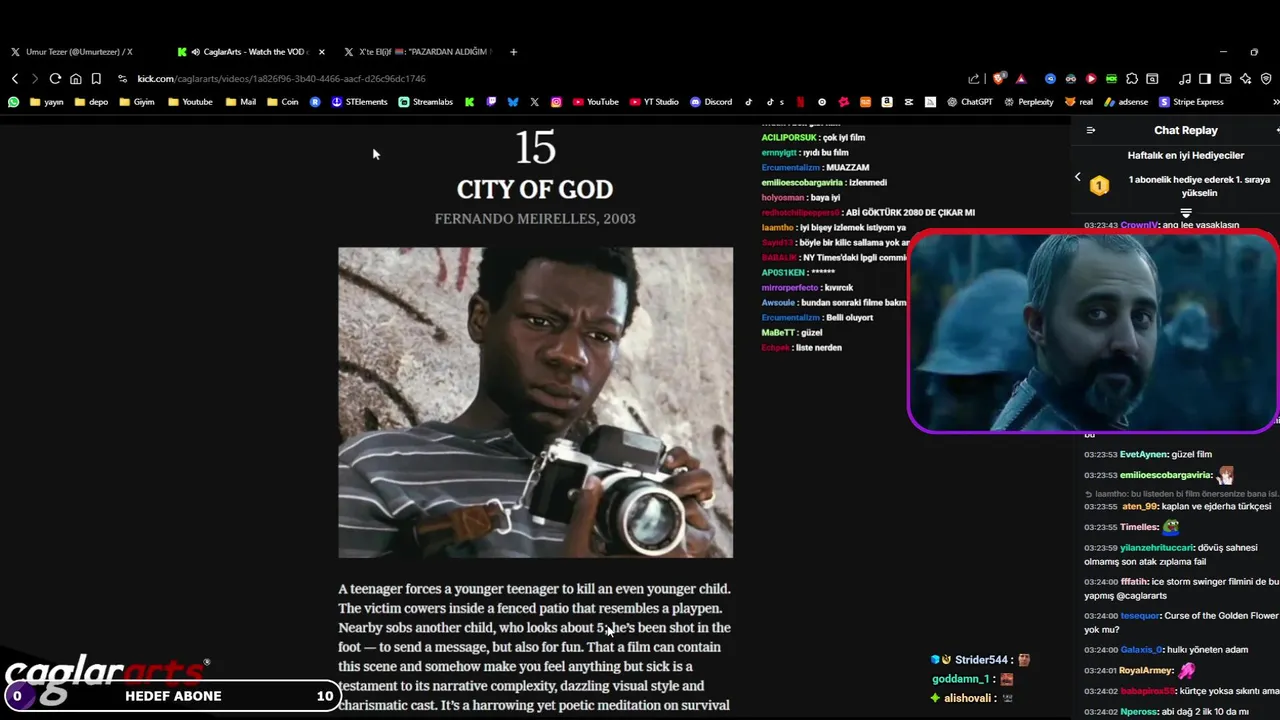Open the Streamlabs bookmark

coord(426,102)
